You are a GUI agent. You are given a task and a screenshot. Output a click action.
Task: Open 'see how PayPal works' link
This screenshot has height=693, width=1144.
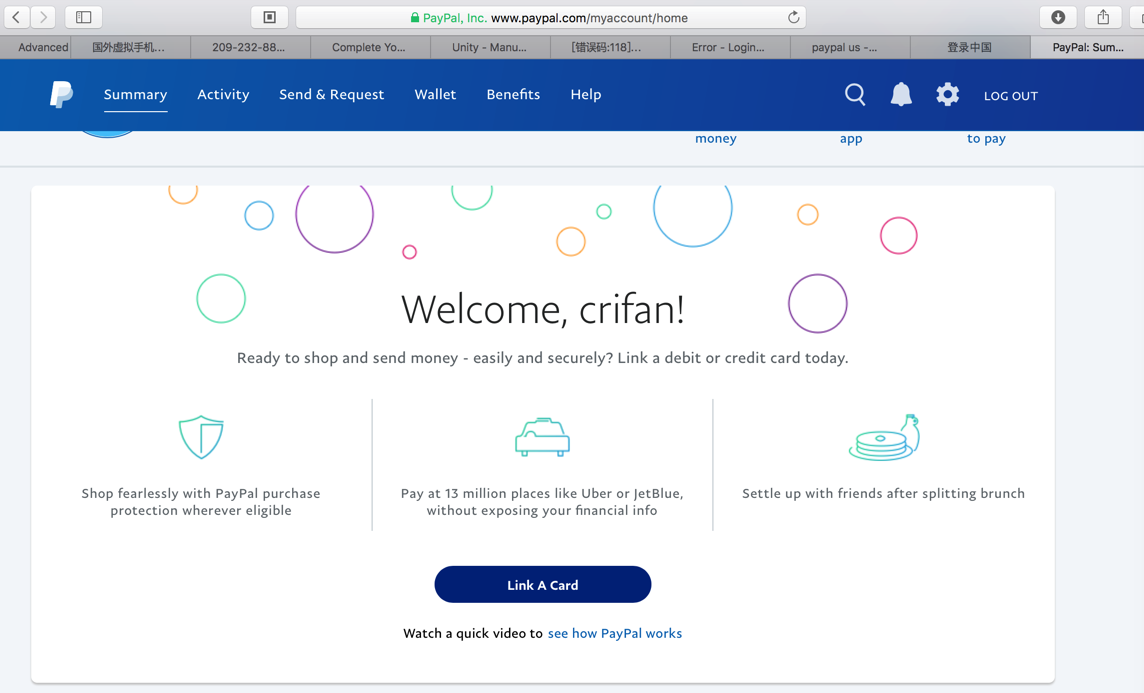pyautogui.click(x=614, y=633)
